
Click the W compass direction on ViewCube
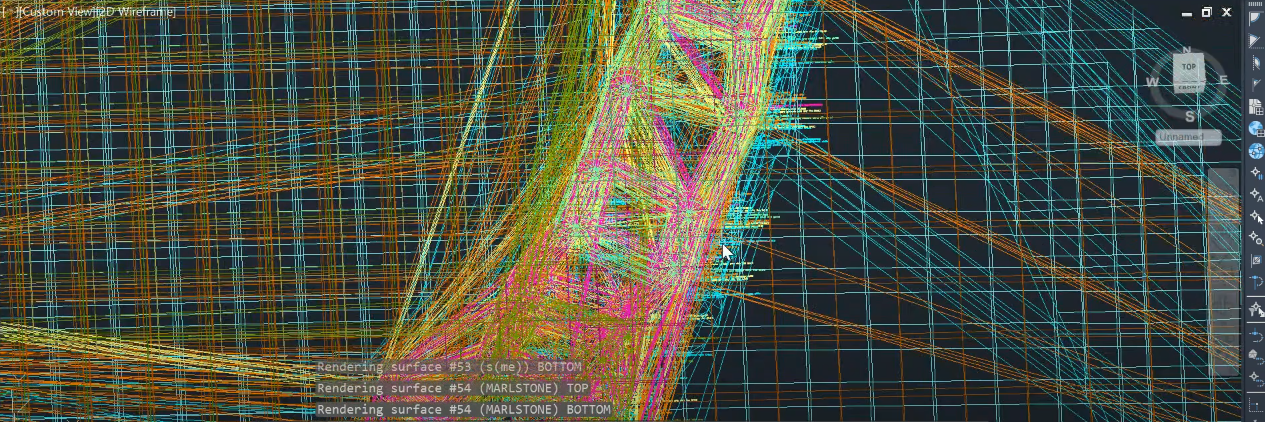1153,83
